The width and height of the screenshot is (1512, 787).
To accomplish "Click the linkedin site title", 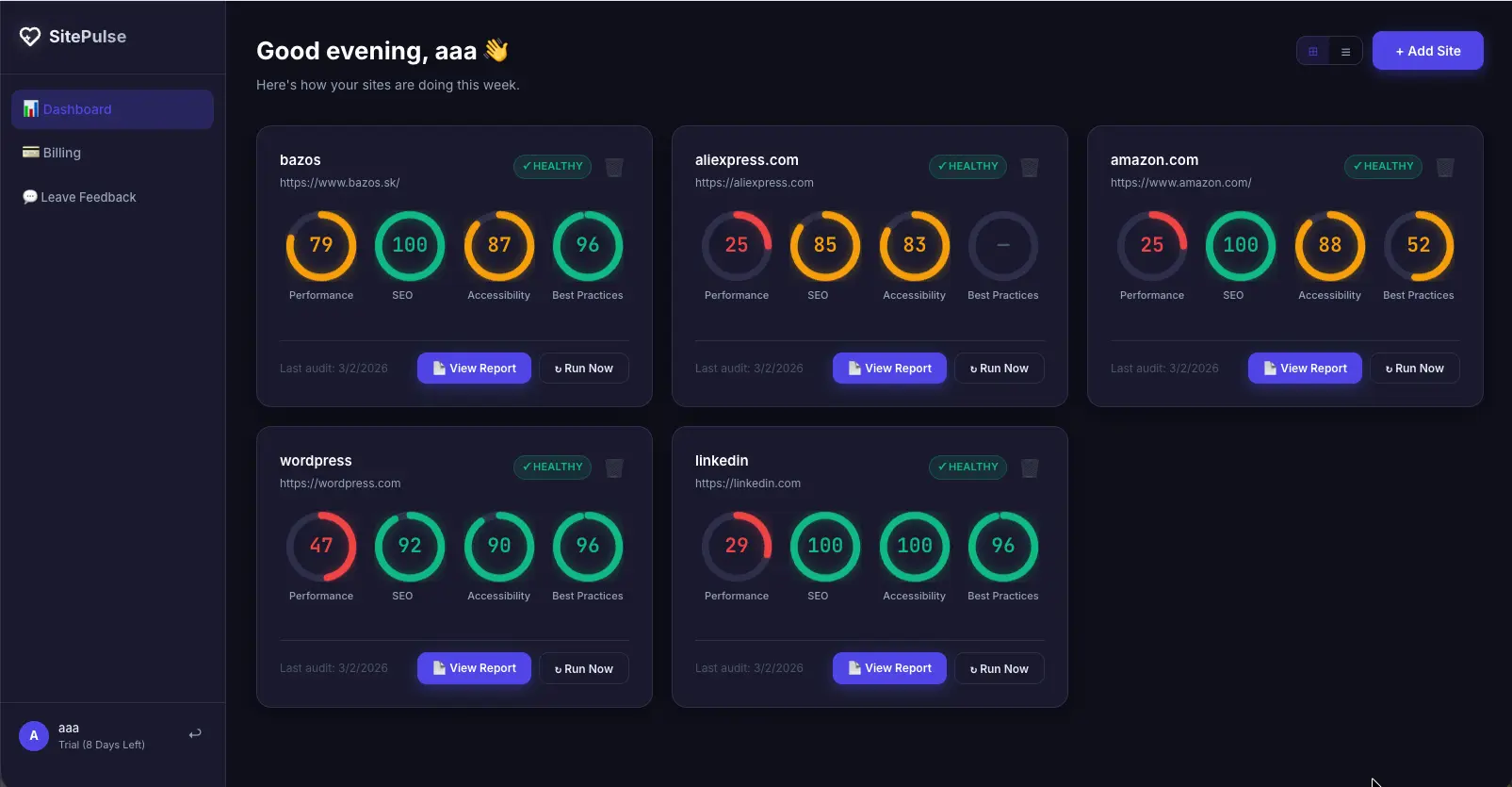I will pos(722,461).
